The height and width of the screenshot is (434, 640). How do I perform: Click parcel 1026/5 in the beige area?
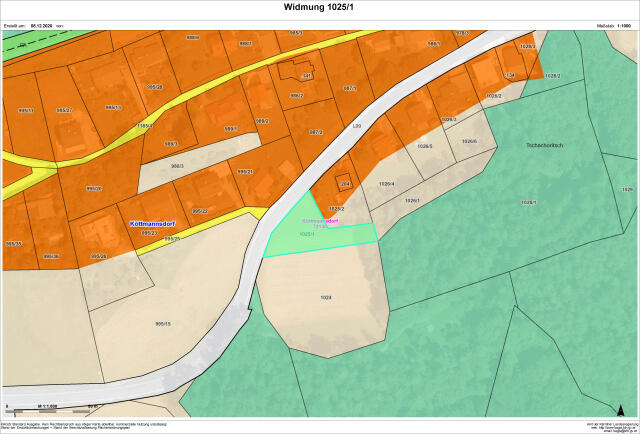click(x=425, y=146)
